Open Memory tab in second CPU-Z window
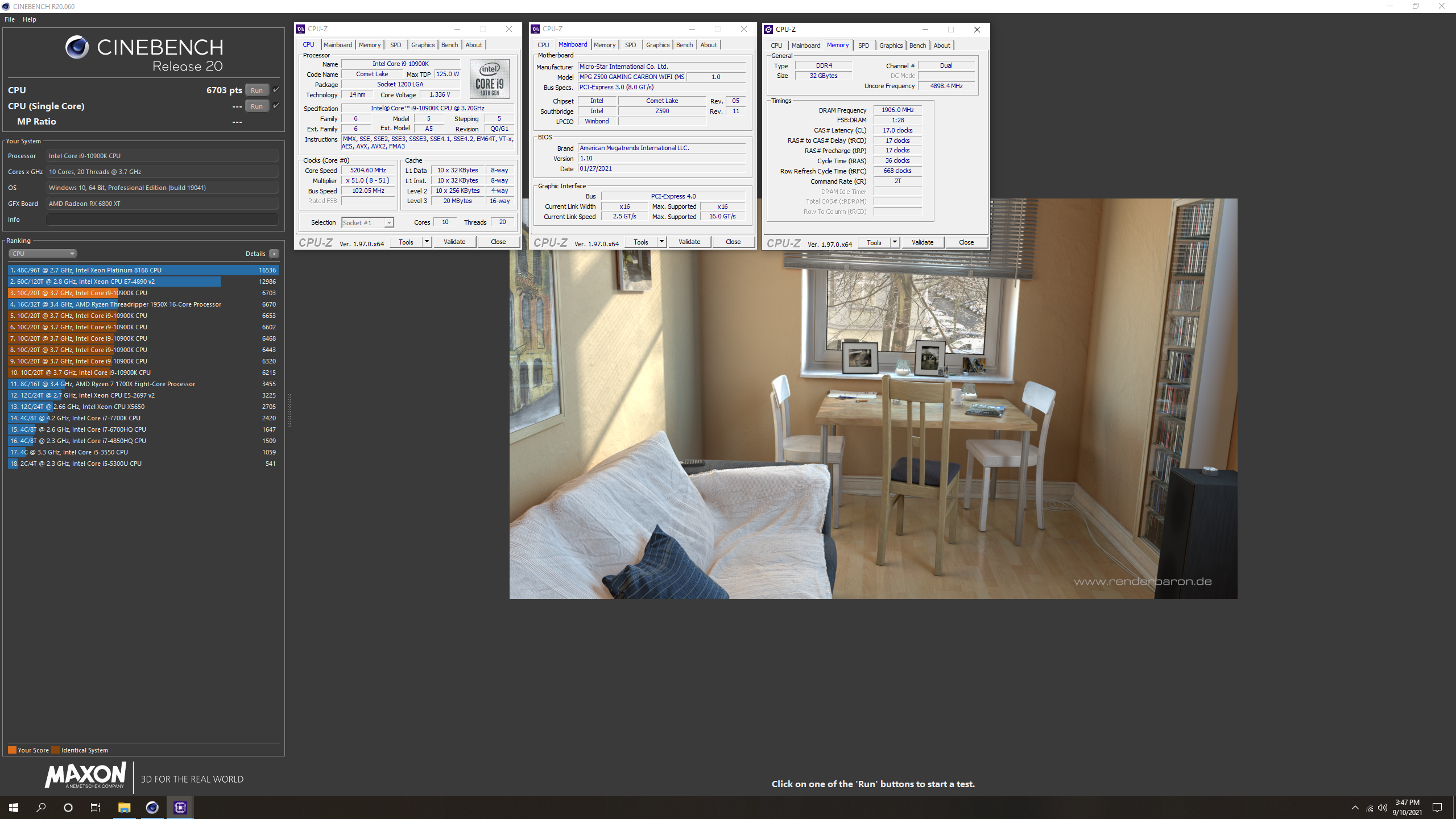The width and height of the screenshot is (1456, 819). [605, 45]
